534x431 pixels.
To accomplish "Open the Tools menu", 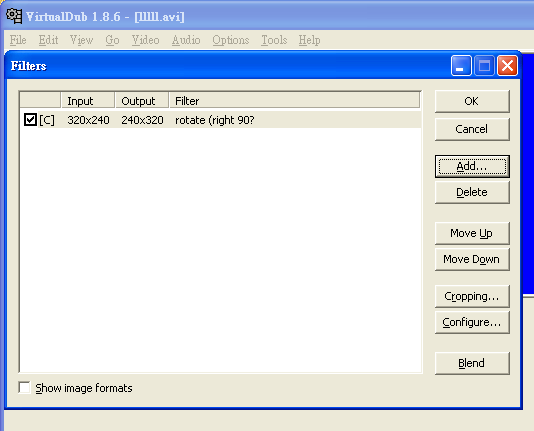I will click(274, 40).
